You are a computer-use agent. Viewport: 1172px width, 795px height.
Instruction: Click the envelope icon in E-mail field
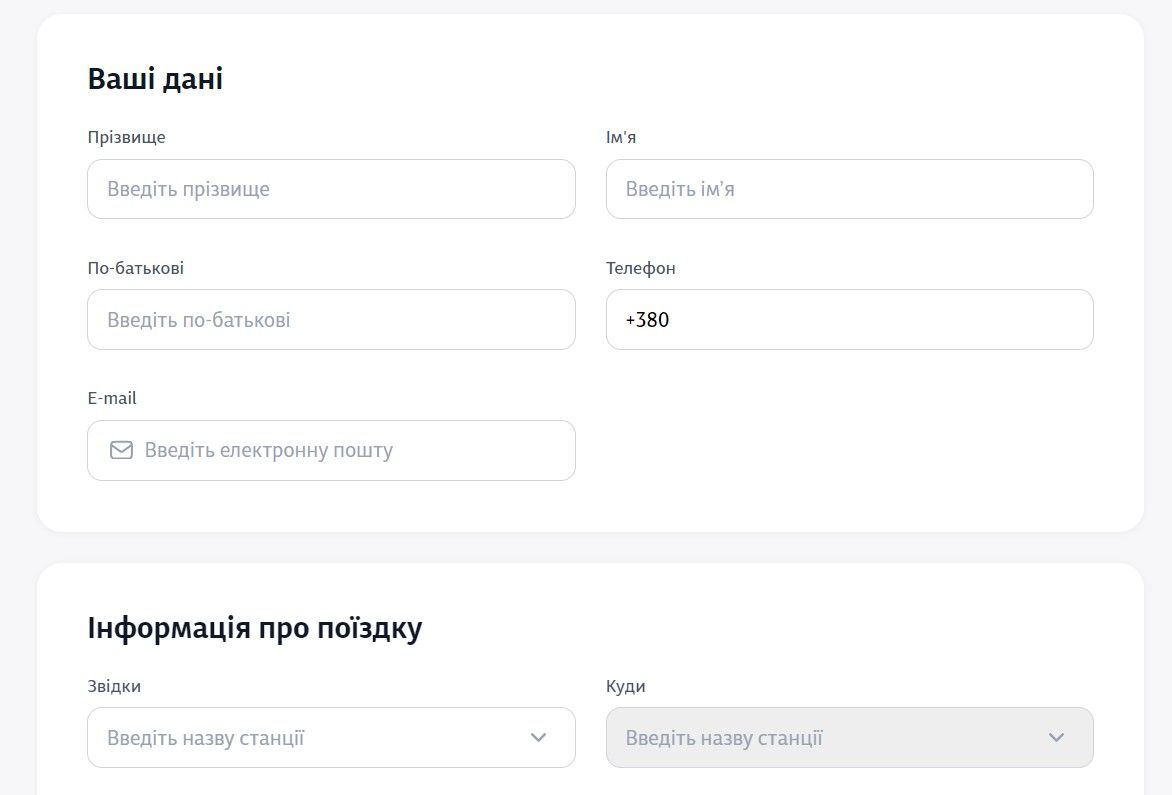[120, 450]
